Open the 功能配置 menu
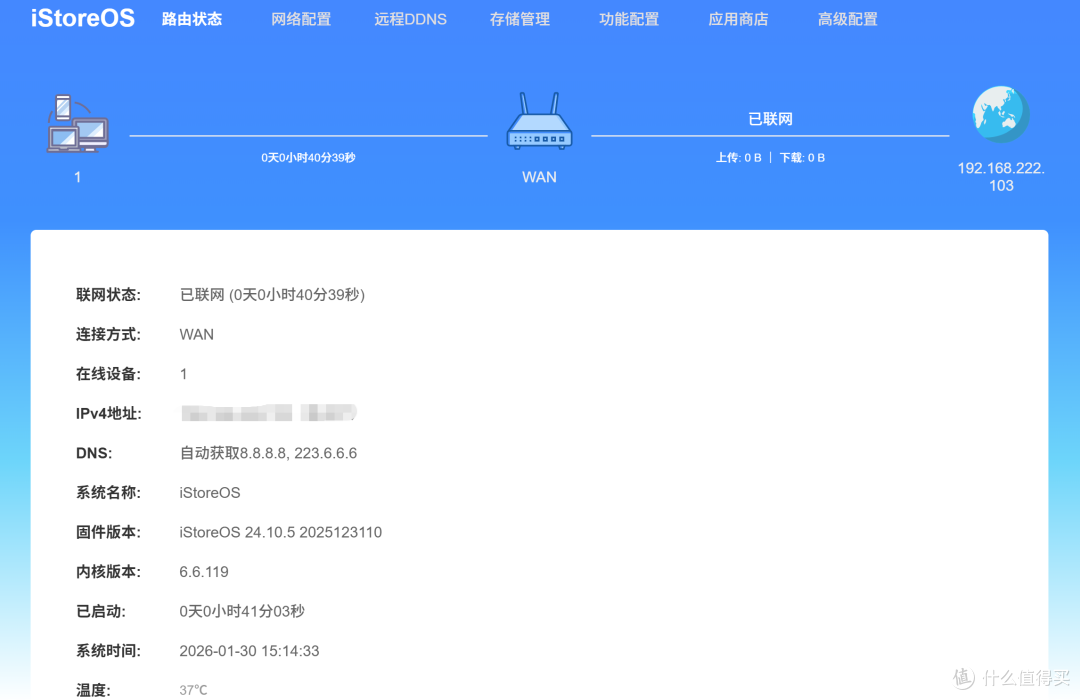 (629, 19)
